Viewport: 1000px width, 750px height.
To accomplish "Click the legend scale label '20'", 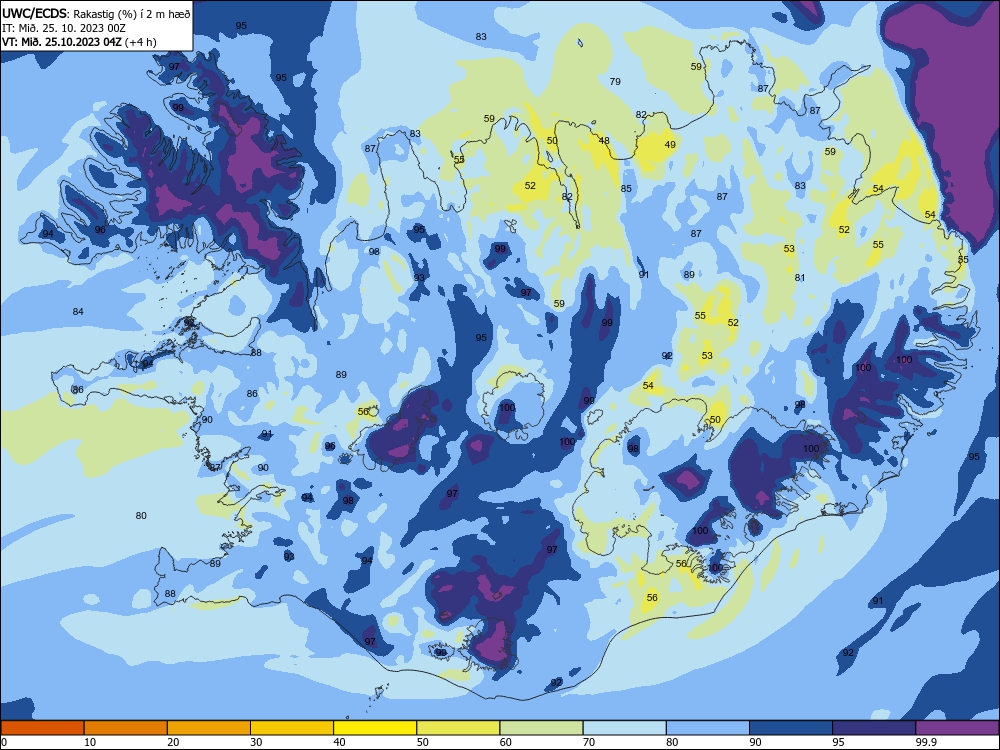I will point(173,742).
